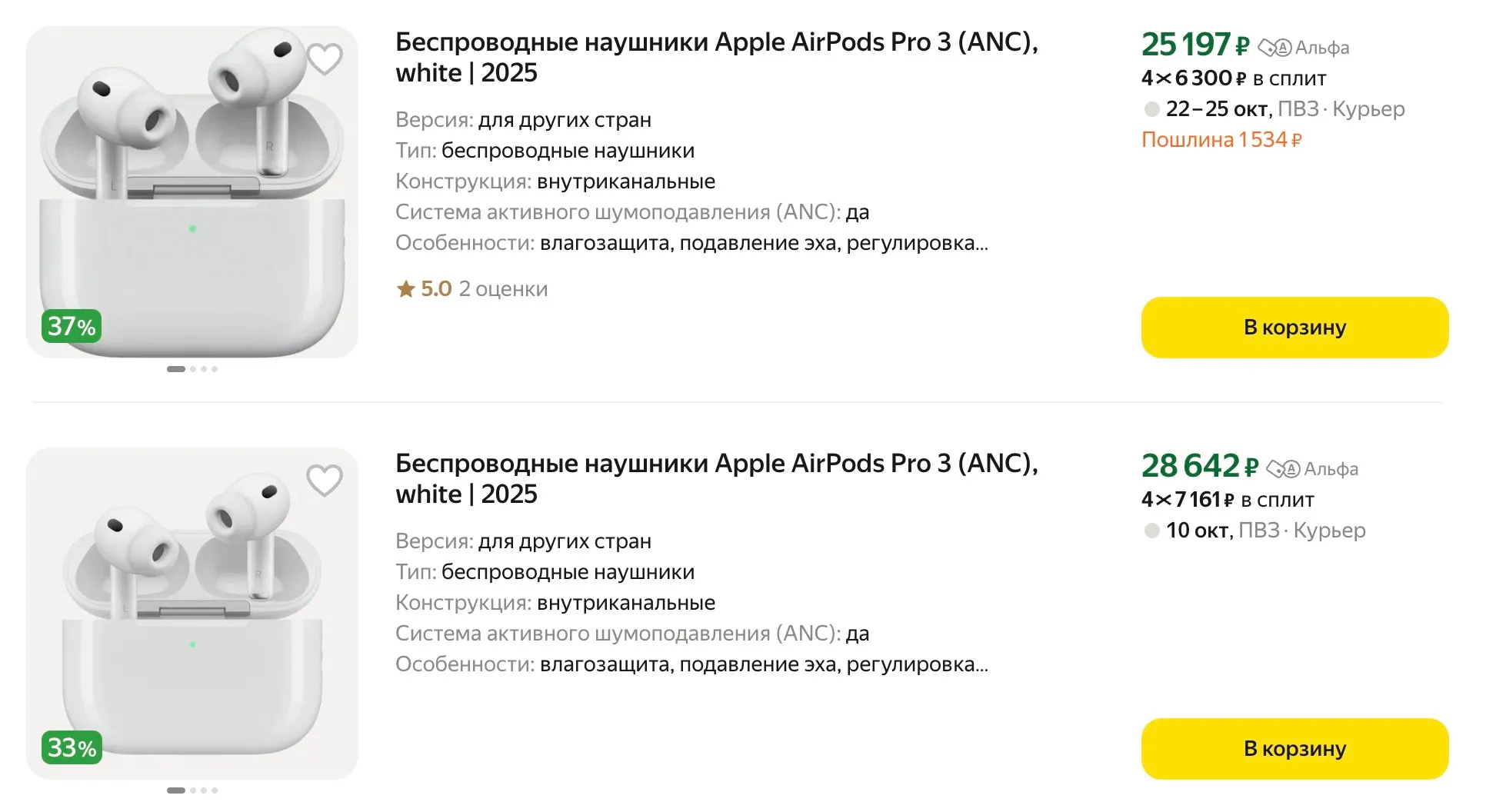
Task: Add first AirPods listing to favorites heart
Action: click(325, 58)
